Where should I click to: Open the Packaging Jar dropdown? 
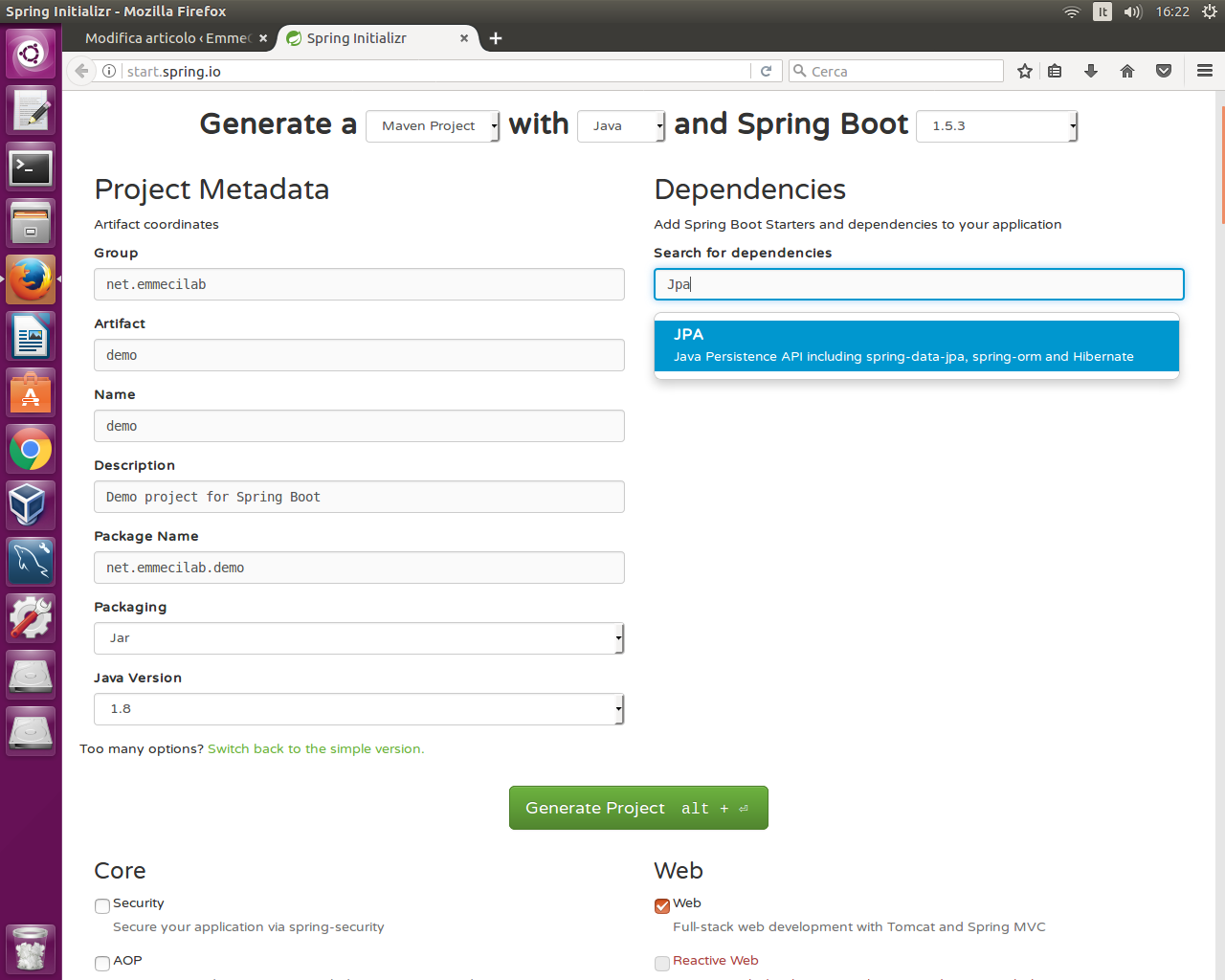click(359, 638)
